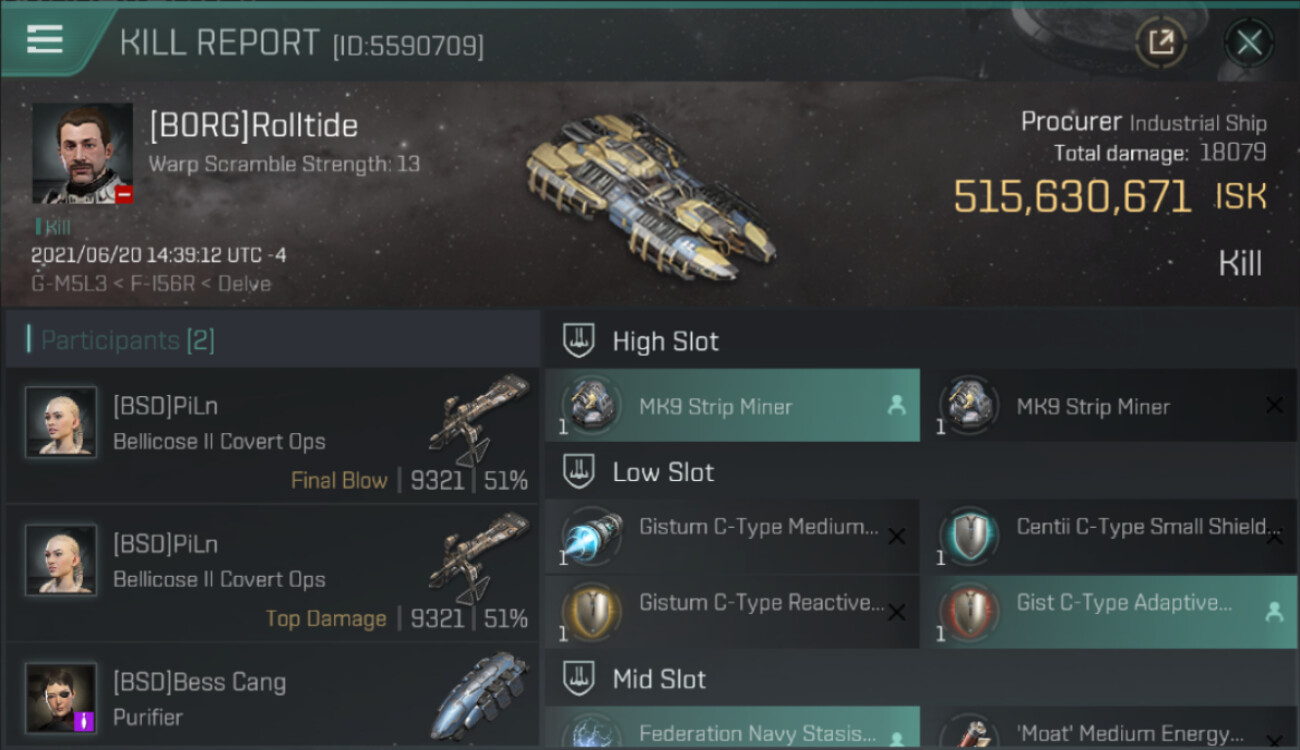Open the hamburger menu icon

coord(45,40)
